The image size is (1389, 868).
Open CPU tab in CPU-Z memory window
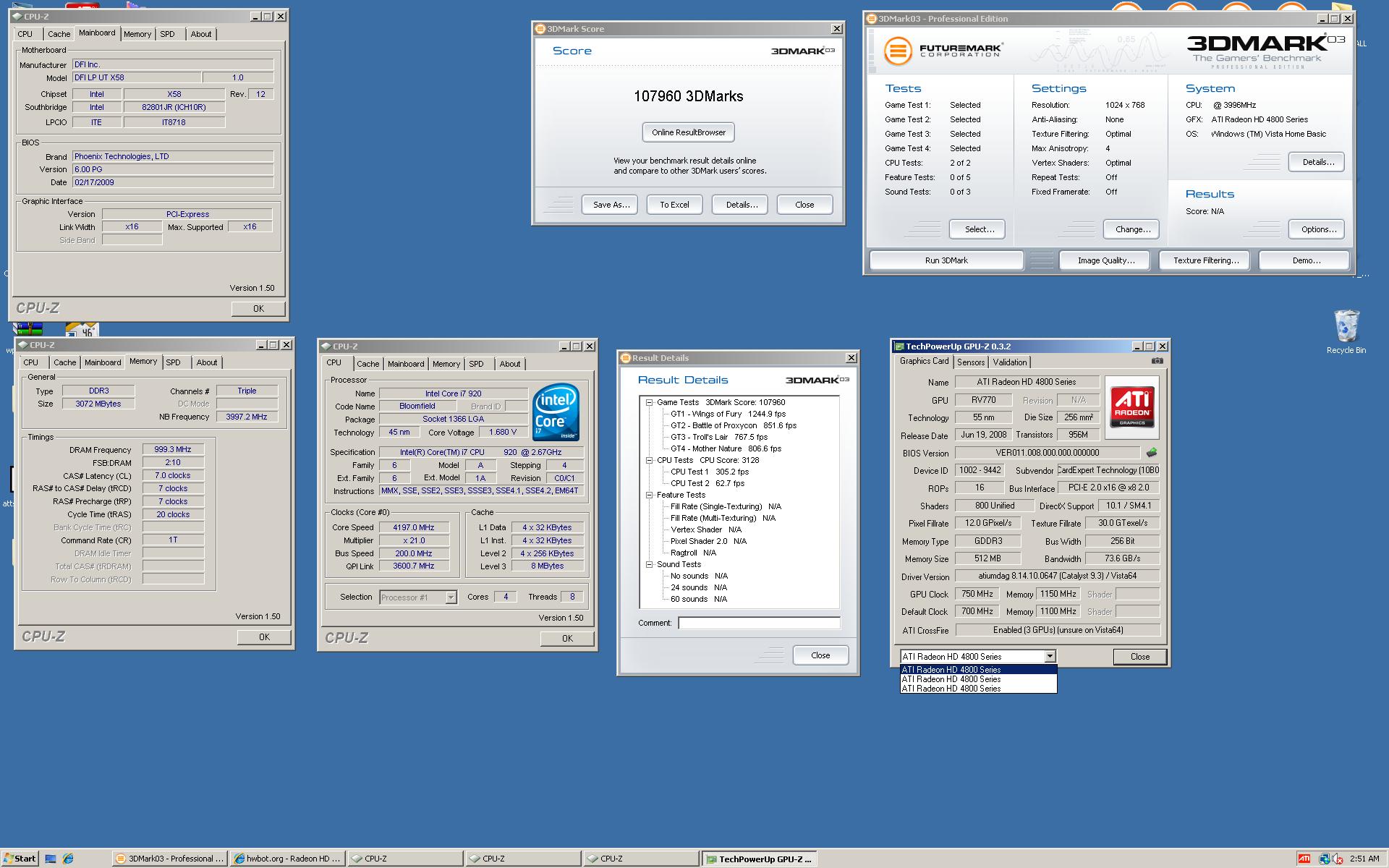pos(30,362)
